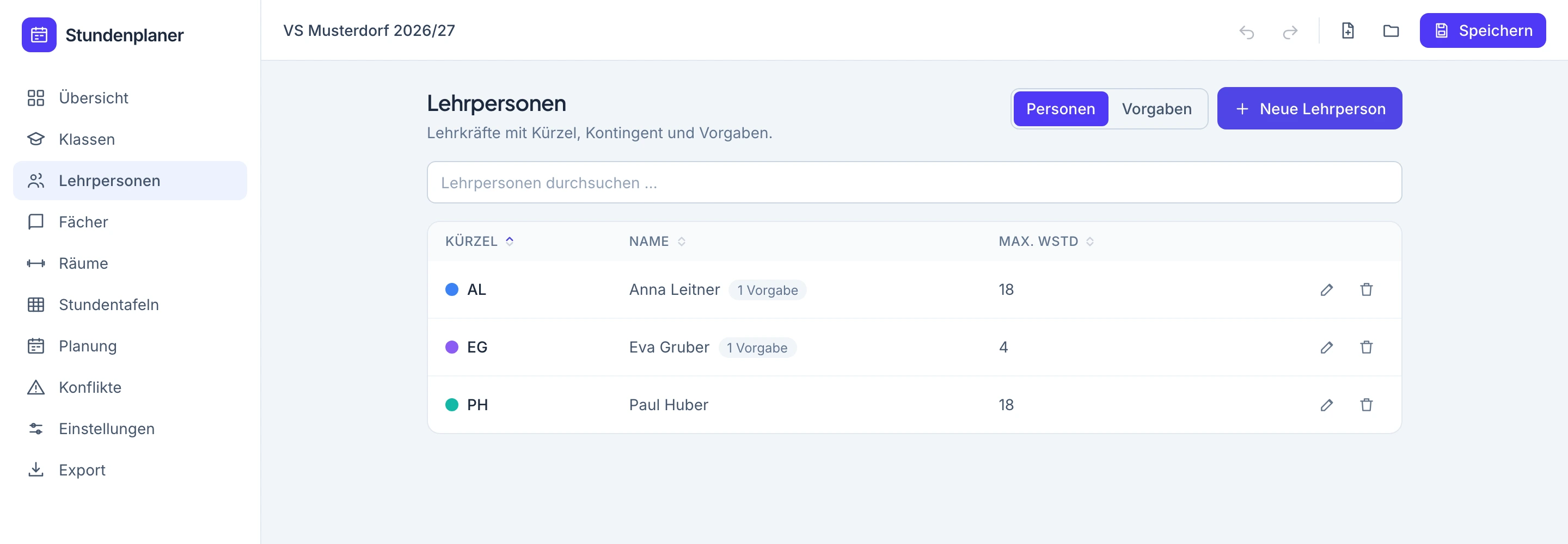The width and height of the screenshot is (1568, 544).
Task: Delete Paul Huber with trash icon
Action: point(1367,405)
